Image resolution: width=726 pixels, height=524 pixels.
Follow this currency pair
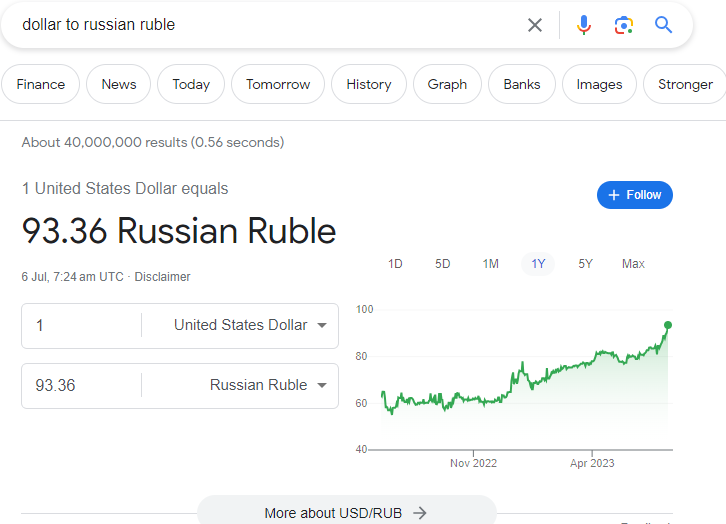pos(635,195)
